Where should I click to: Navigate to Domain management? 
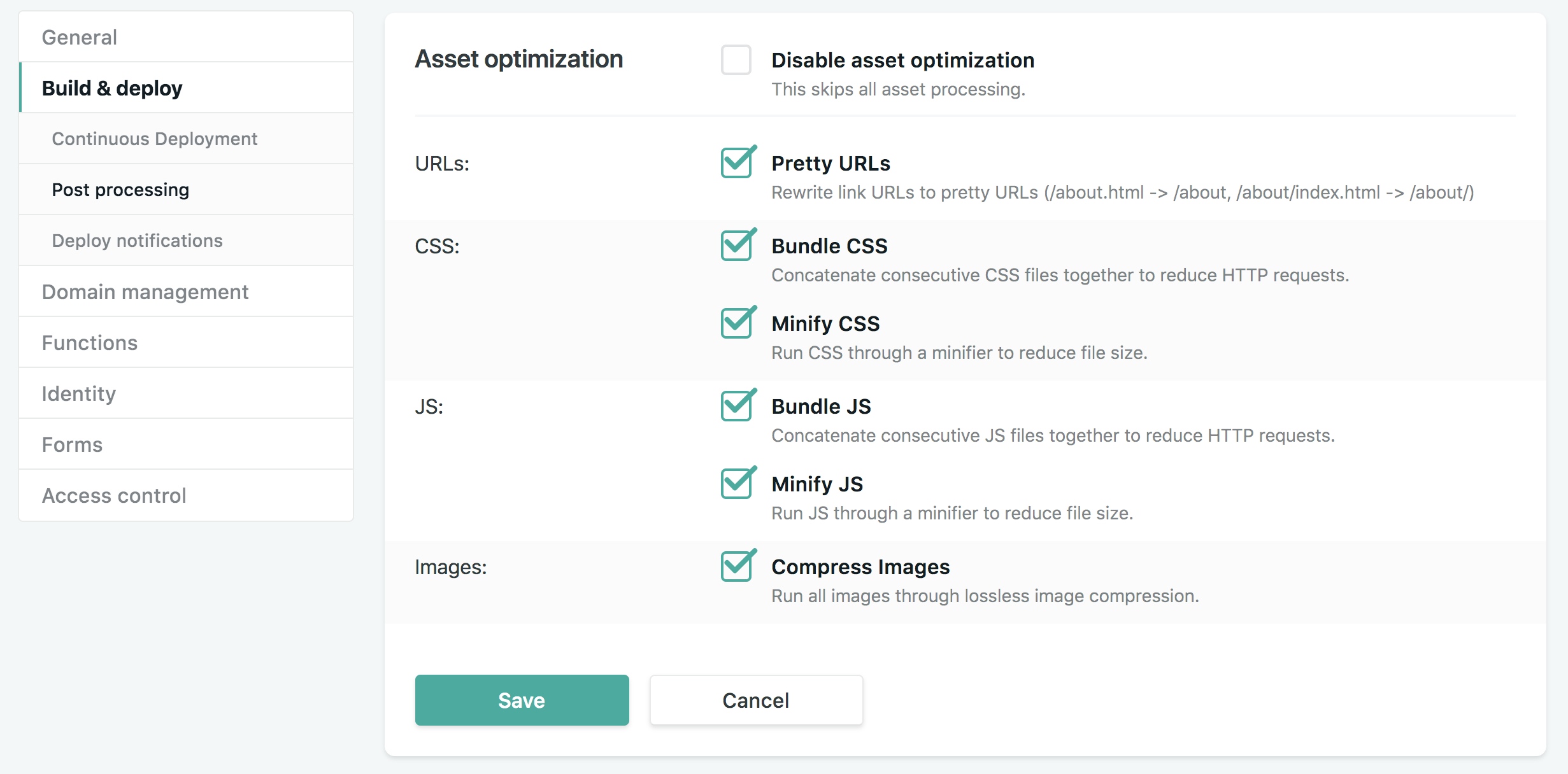145,292
